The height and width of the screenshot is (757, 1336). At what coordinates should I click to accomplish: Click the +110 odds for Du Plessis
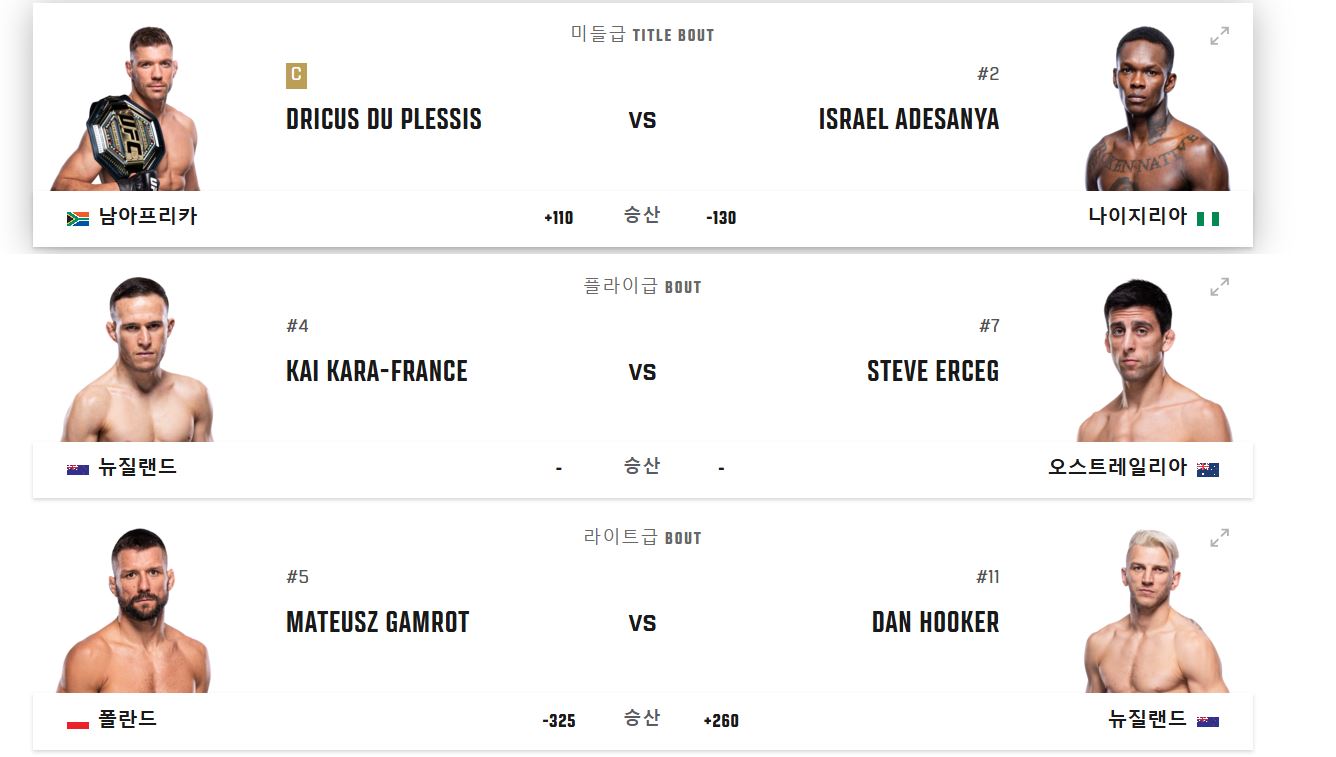[560, 216]
